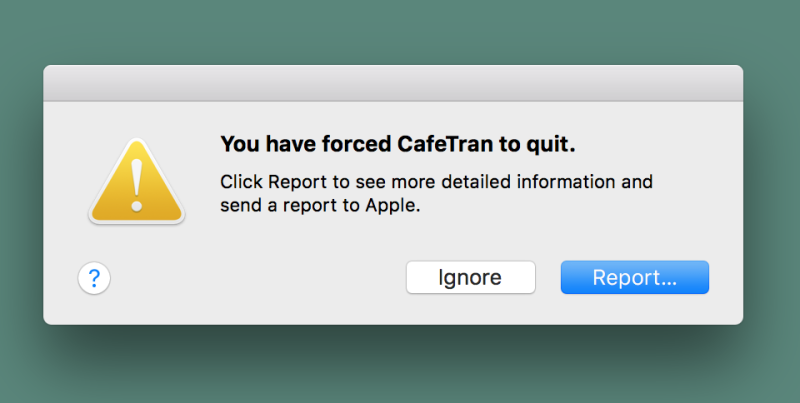800x403 pixels.
Task: Click the dialog's gray title bar
Action: [393, 83]
